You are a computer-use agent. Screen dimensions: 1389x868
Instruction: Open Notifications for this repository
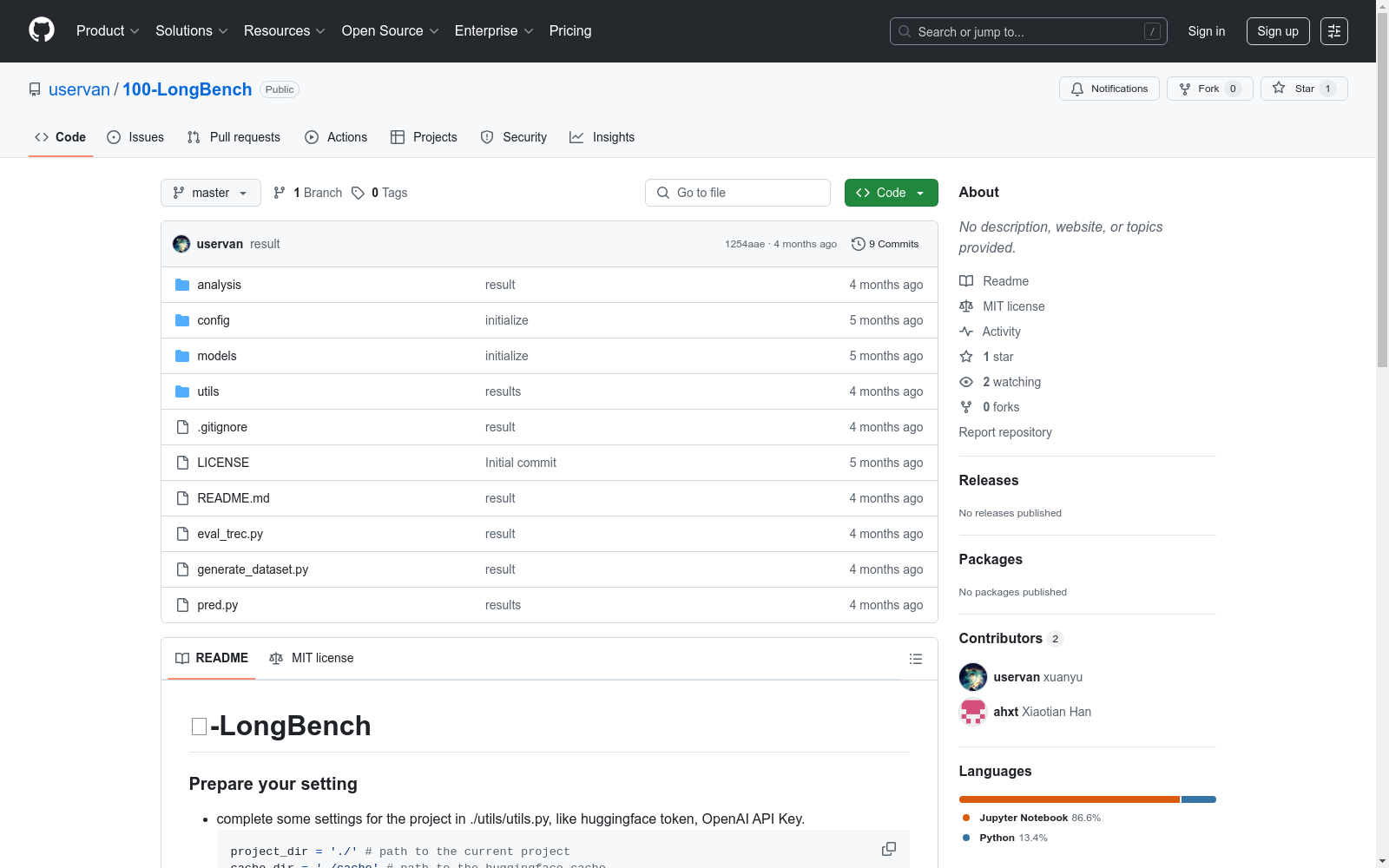coord(1109,89)
